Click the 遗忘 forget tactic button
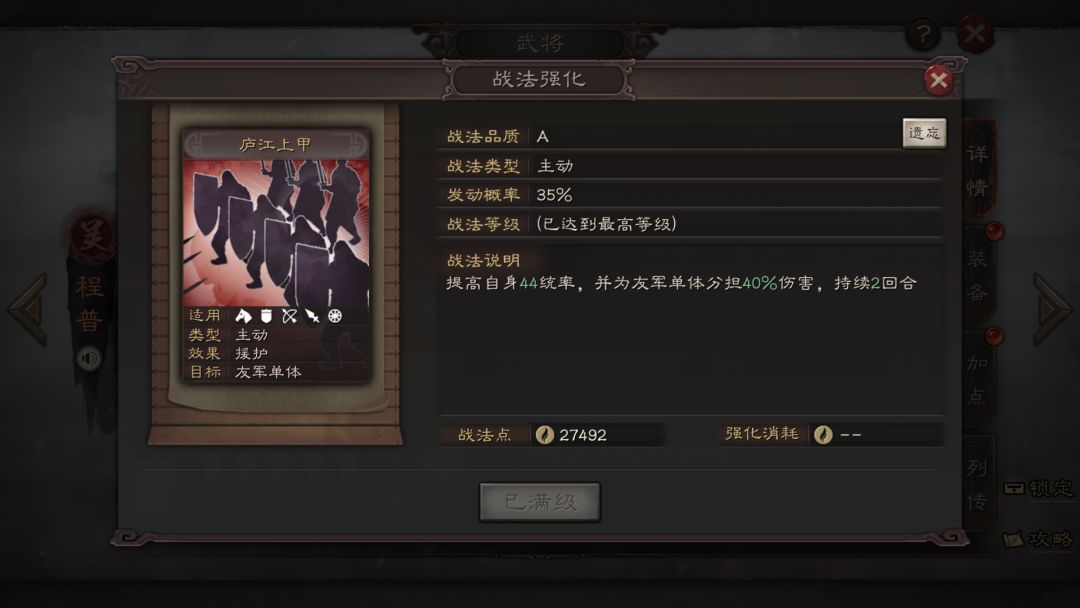 924,133
